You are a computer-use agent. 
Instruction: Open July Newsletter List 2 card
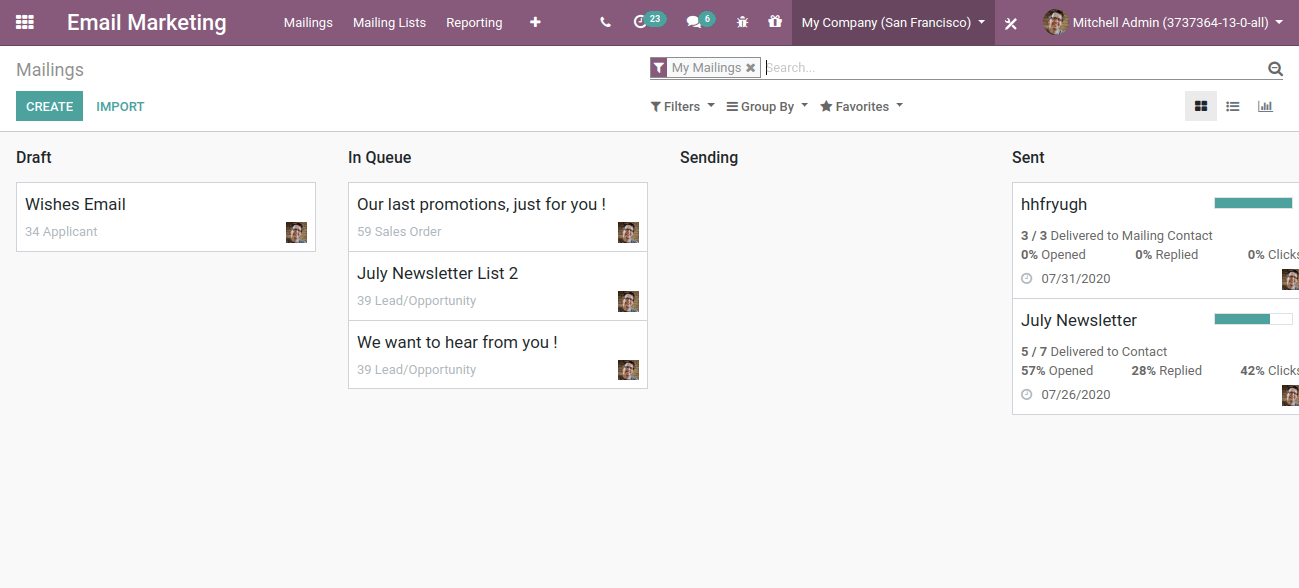pos(498,286)
